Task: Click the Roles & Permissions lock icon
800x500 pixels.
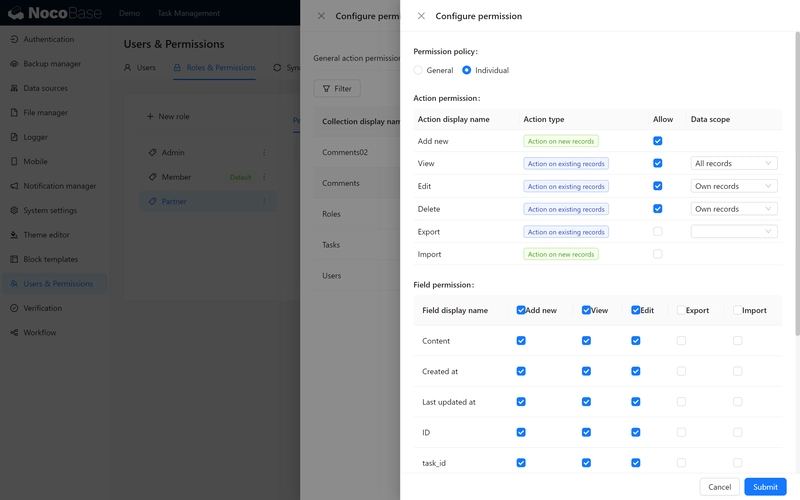Action: pos(177,67)
